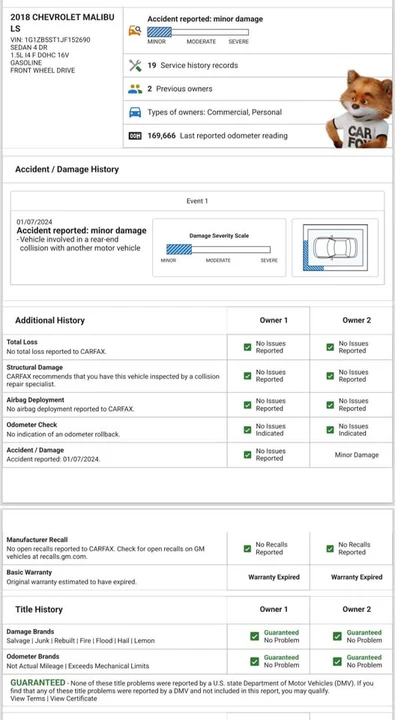The height and width of the screenshot is (720, 395).
Task: Click Warranty Expired under Owner 2
Action: click(x=356, y=577)
